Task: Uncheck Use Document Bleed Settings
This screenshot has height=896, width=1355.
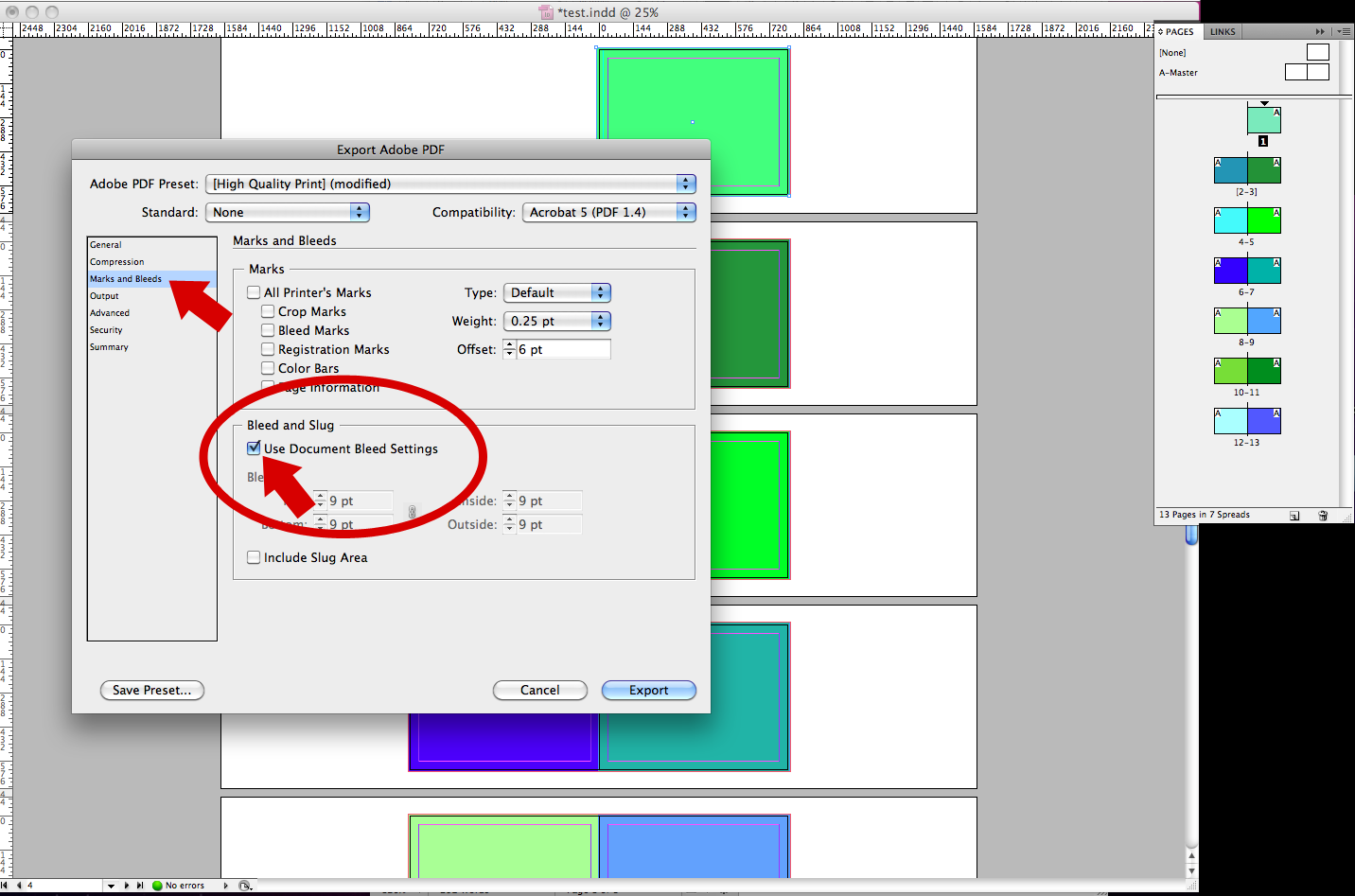Action: pyautogui.click(x=254, y=448)
